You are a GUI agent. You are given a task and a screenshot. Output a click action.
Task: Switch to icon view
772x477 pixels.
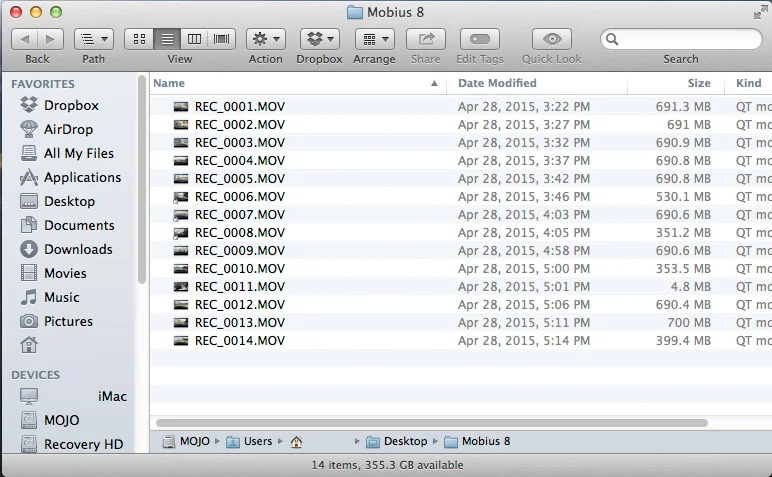click(139, 39)
